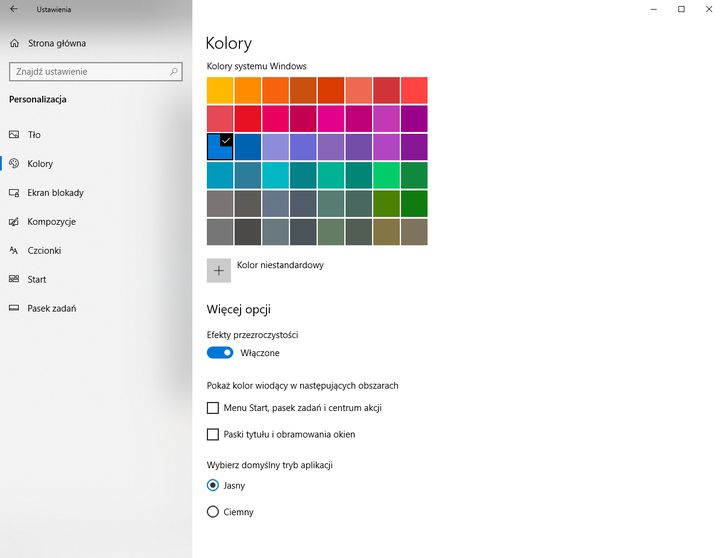Click the Ekran blokady monitor icon

[14, 192]
